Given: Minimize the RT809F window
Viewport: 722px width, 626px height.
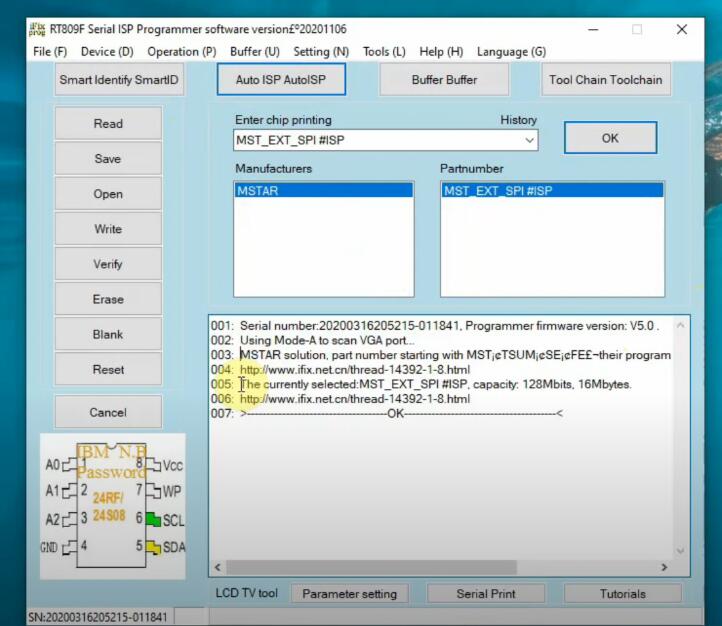Looking at the screenshot, I should pyautogui.click(x=594, y=29).
